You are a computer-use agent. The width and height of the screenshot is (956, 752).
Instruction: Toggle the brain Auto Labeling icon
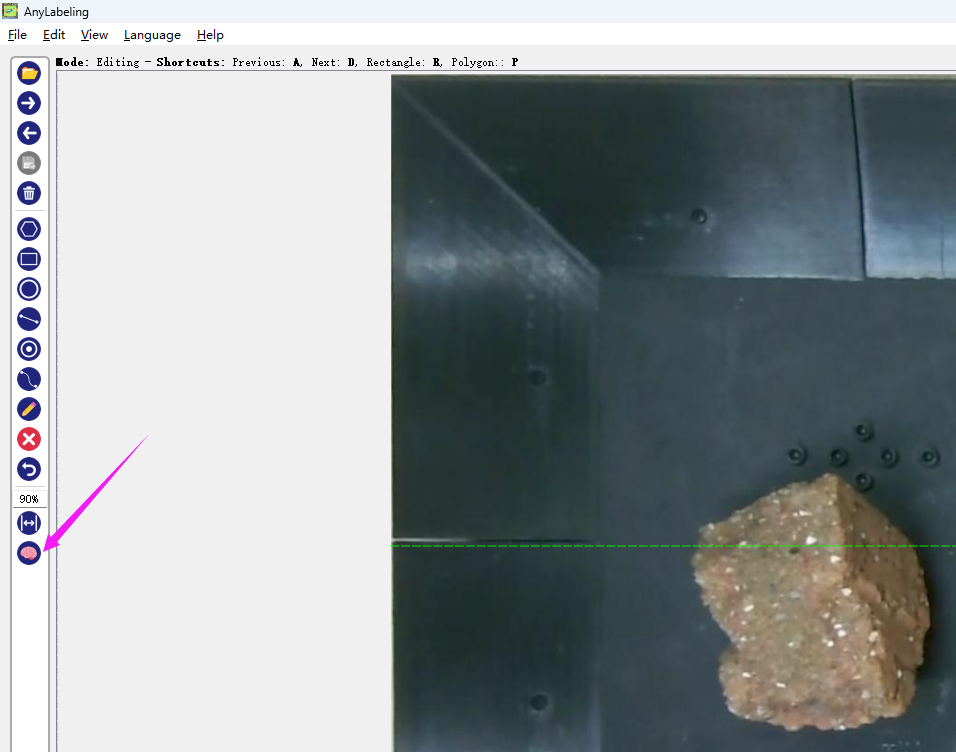(29, 552)
